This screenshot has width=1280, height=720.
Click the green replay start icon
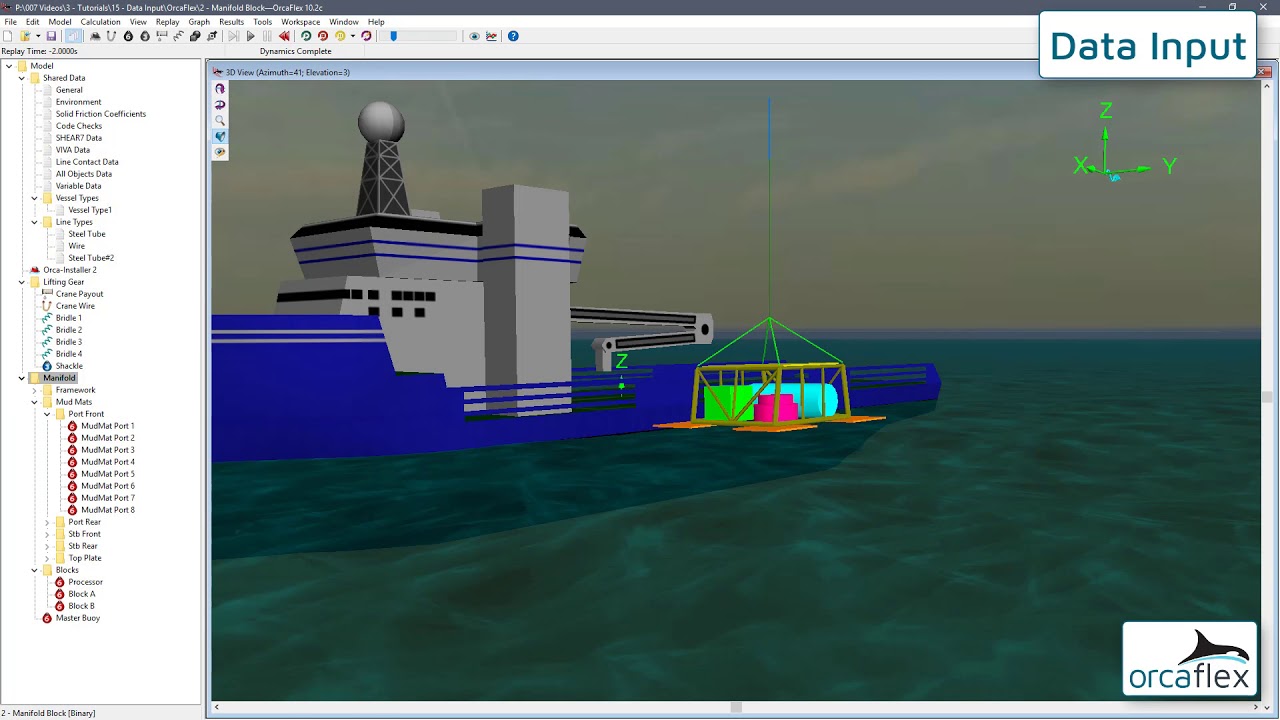pyautogui.click(x=306, y=36)
